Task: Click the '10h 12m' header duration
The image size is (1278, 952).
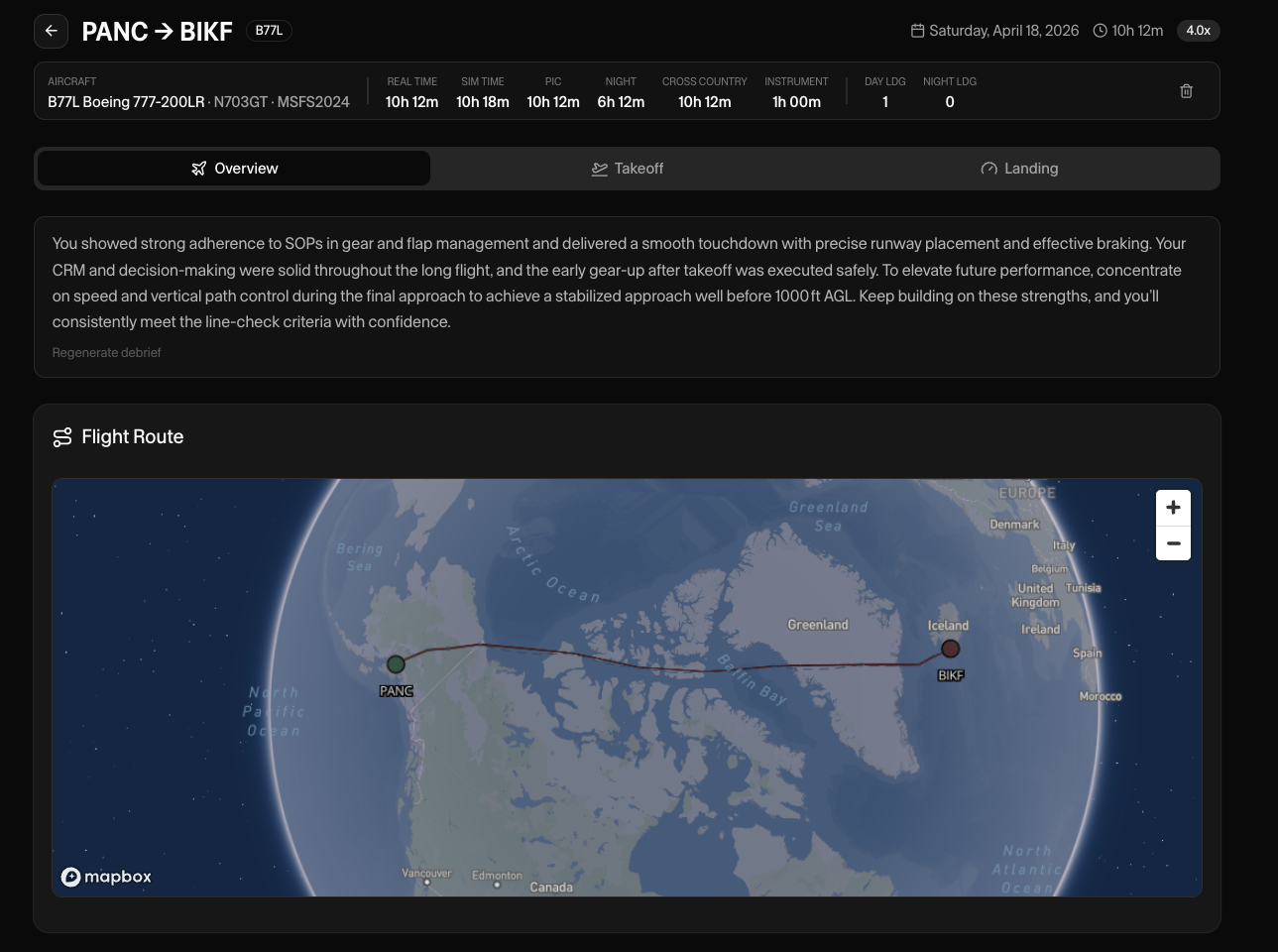Action: [1137, 31]
